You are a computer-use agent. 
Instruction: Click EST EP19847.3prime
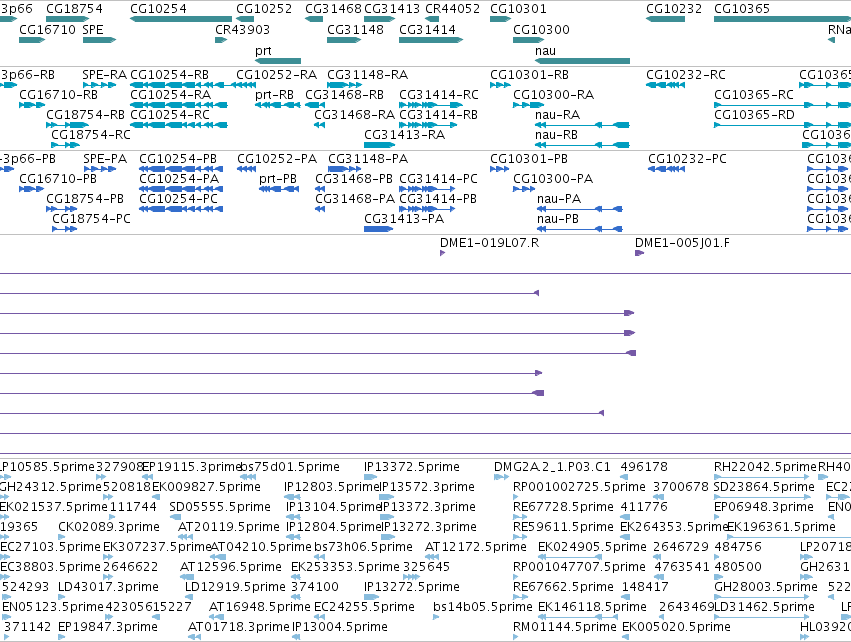click(107, 627)
